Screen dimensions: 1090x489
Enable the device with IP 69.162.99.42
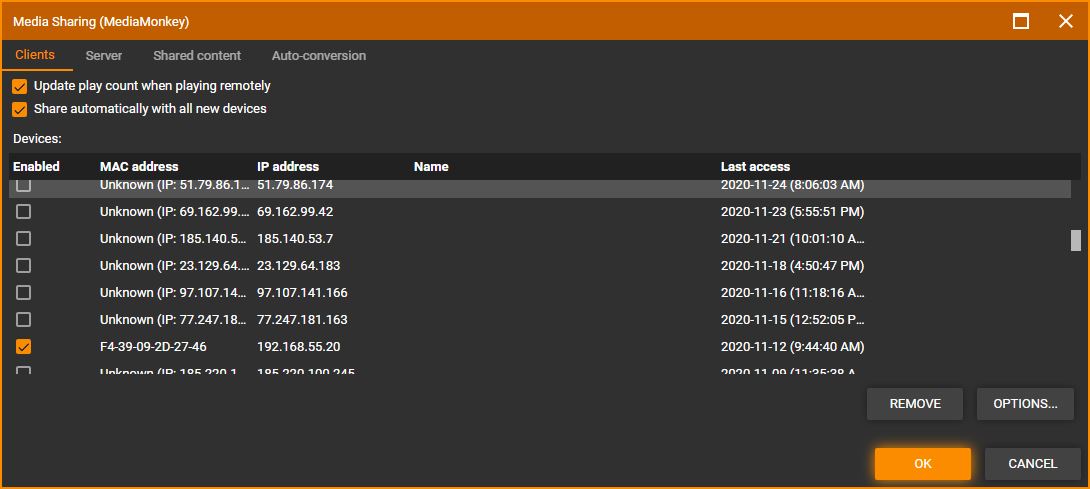click(23, 212)
